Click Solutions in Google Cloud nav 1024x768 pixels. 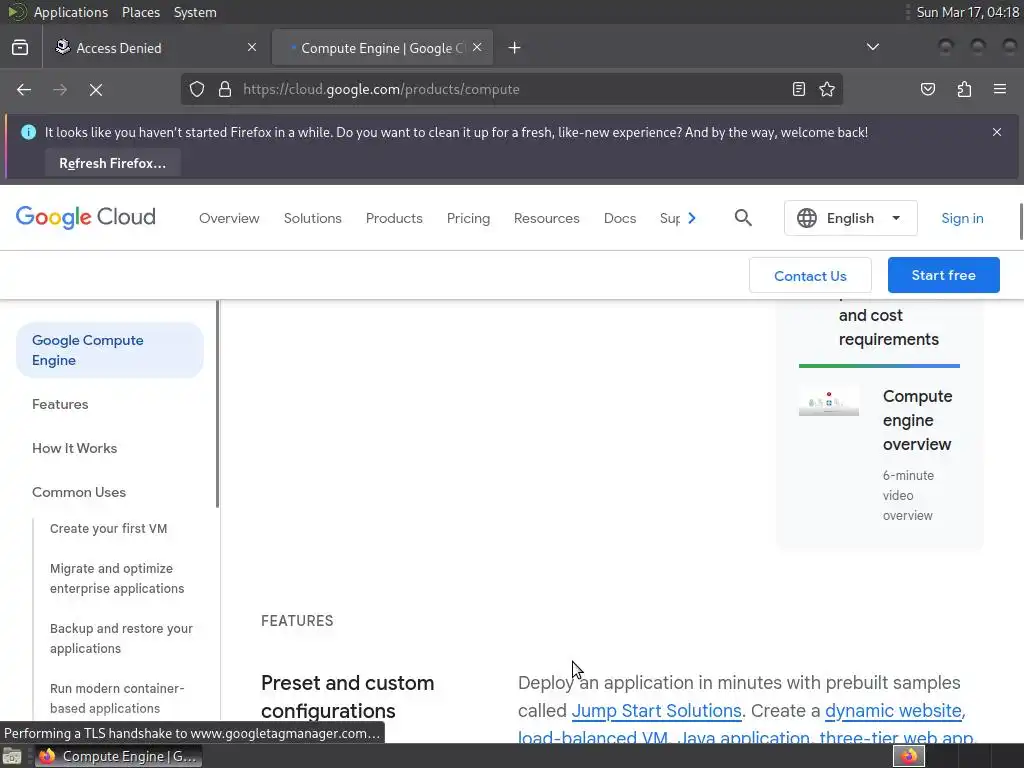[x=313, y=218]
